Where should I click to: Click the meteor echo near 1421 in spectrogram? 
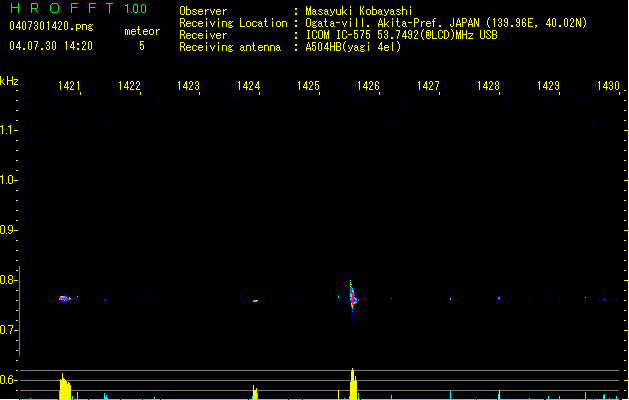point(65,298)
